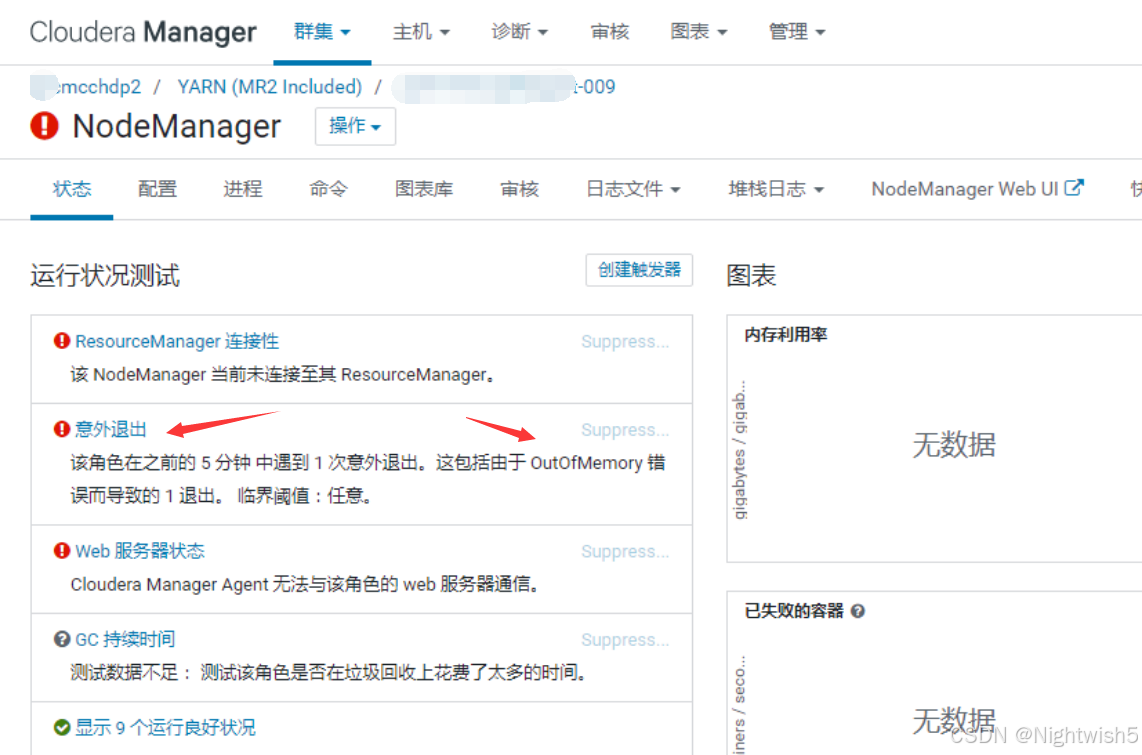Screen dimensions: 1142x755
Task: Open GC 持续时间 health test
Action: tap(125, 639)
